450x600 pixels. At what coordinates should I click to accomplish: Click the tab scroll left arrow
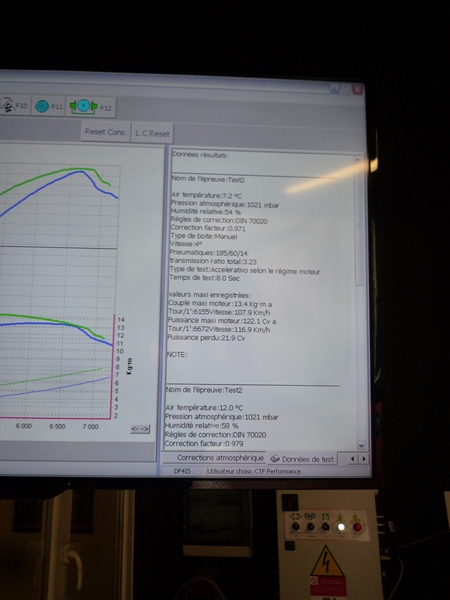pyautogui.click(x=352, y=459)
